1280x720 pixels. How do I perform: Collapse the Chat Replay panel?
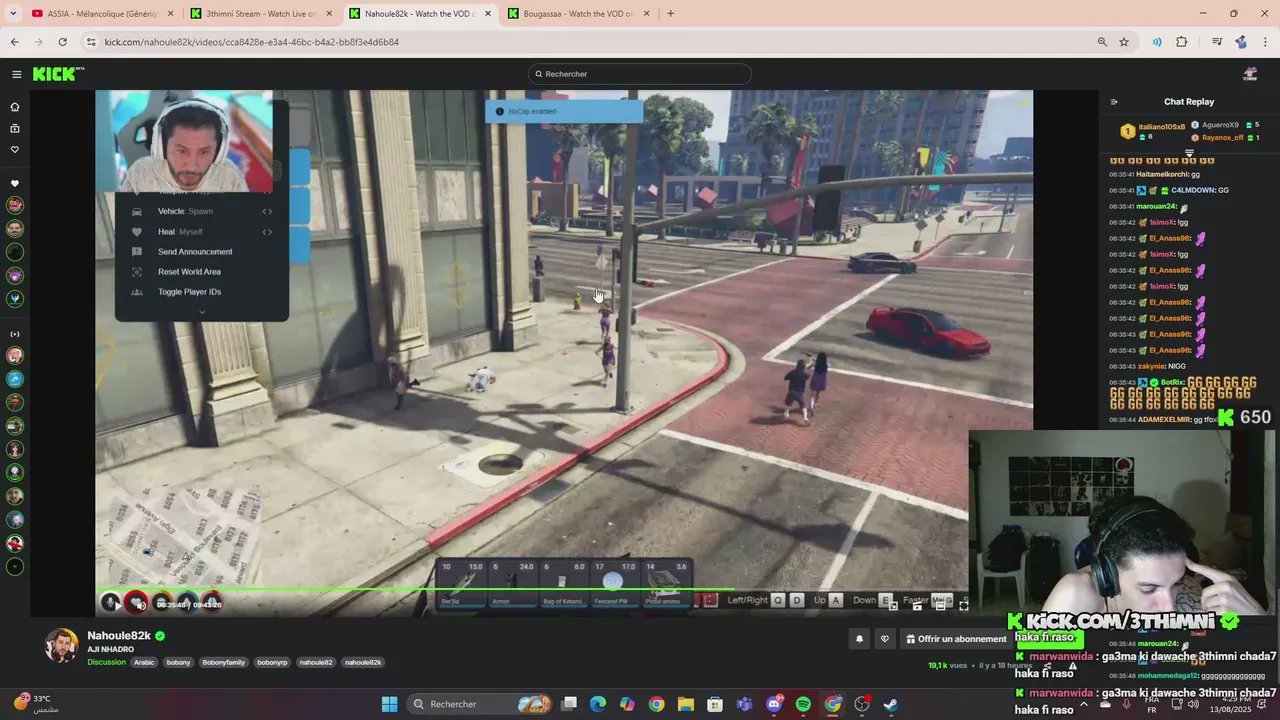click(x=1114, y=101)
